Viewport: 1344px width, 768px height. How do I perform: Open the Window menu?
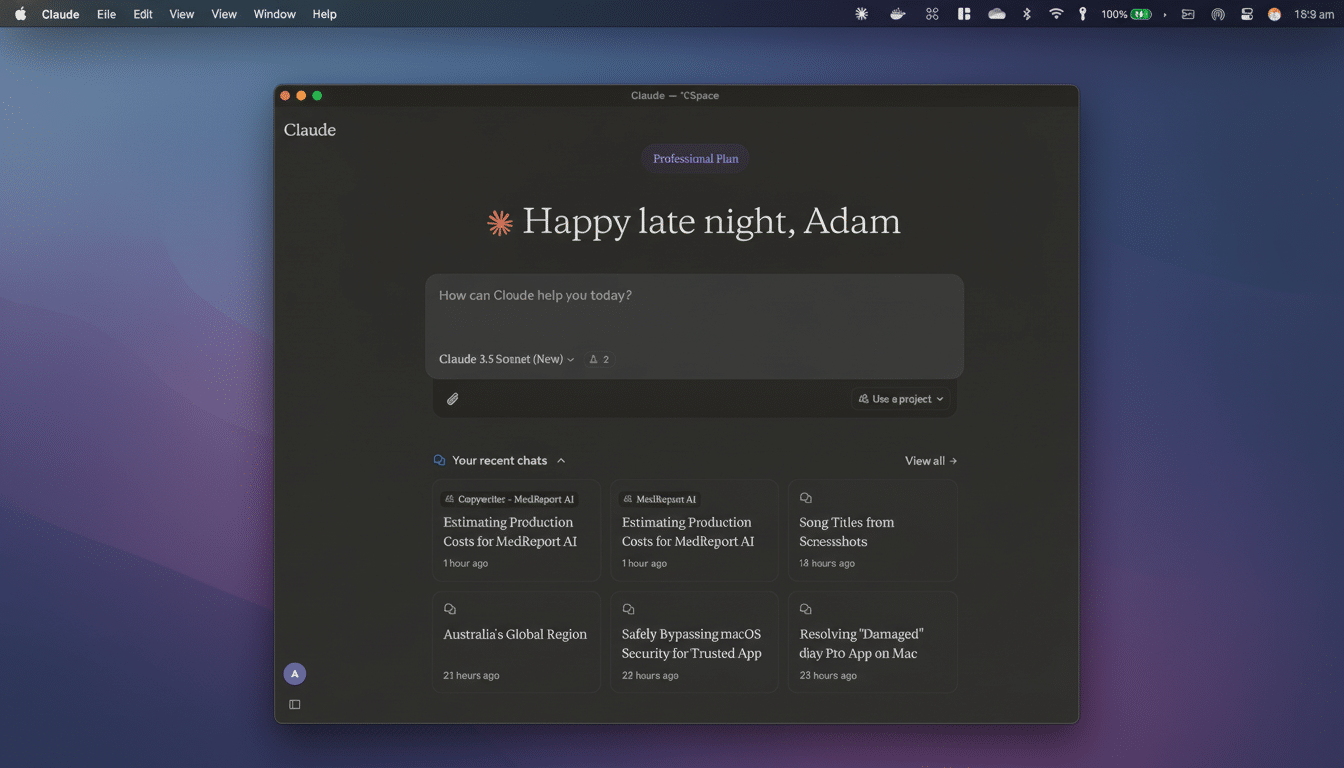[x=274, y=14]
